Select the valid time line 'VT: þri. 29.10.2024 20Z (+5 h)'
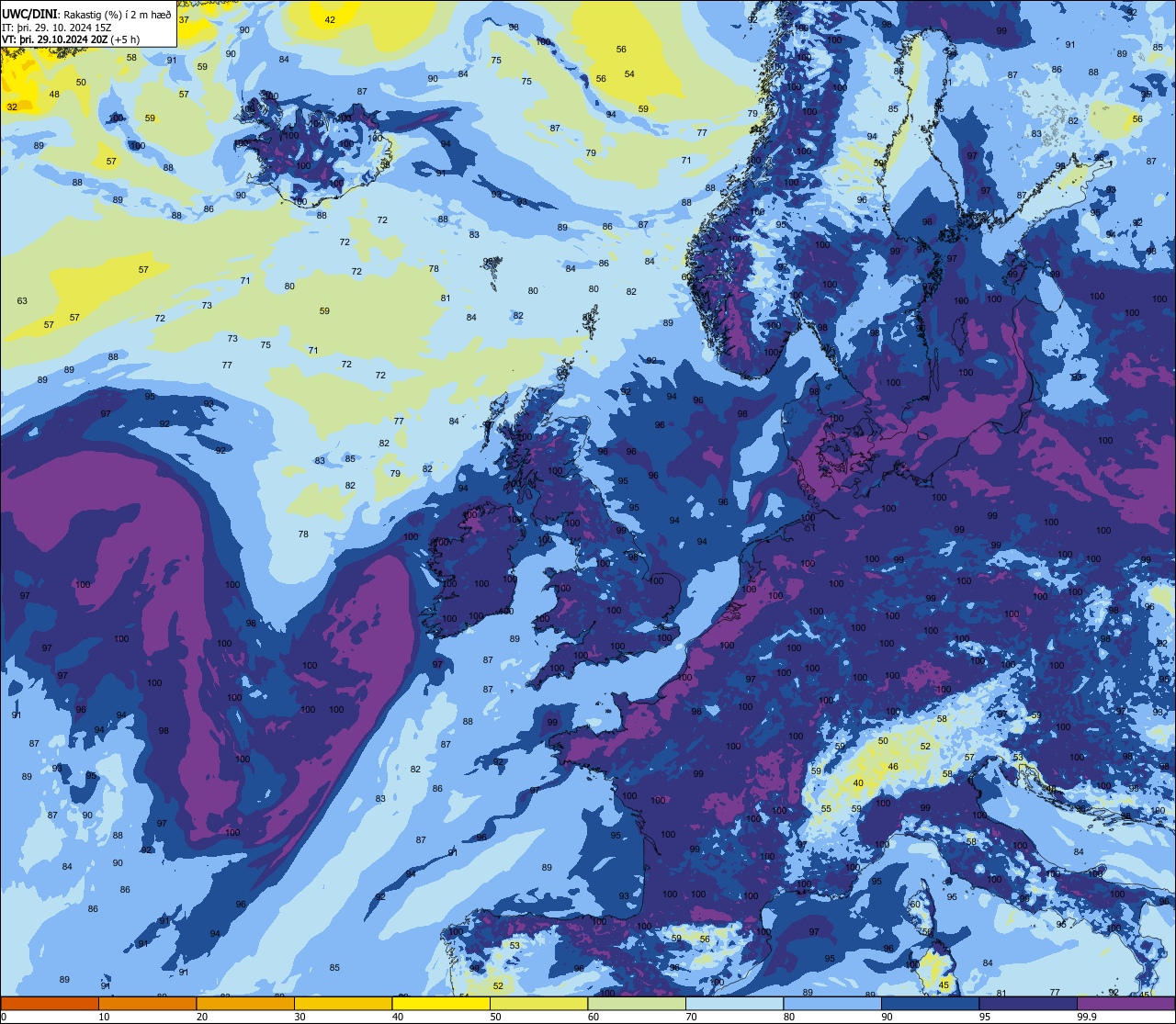Image resolution: width=1176 pixels, height=1024 pixels. pyautogui.click(x=71, y=40)
